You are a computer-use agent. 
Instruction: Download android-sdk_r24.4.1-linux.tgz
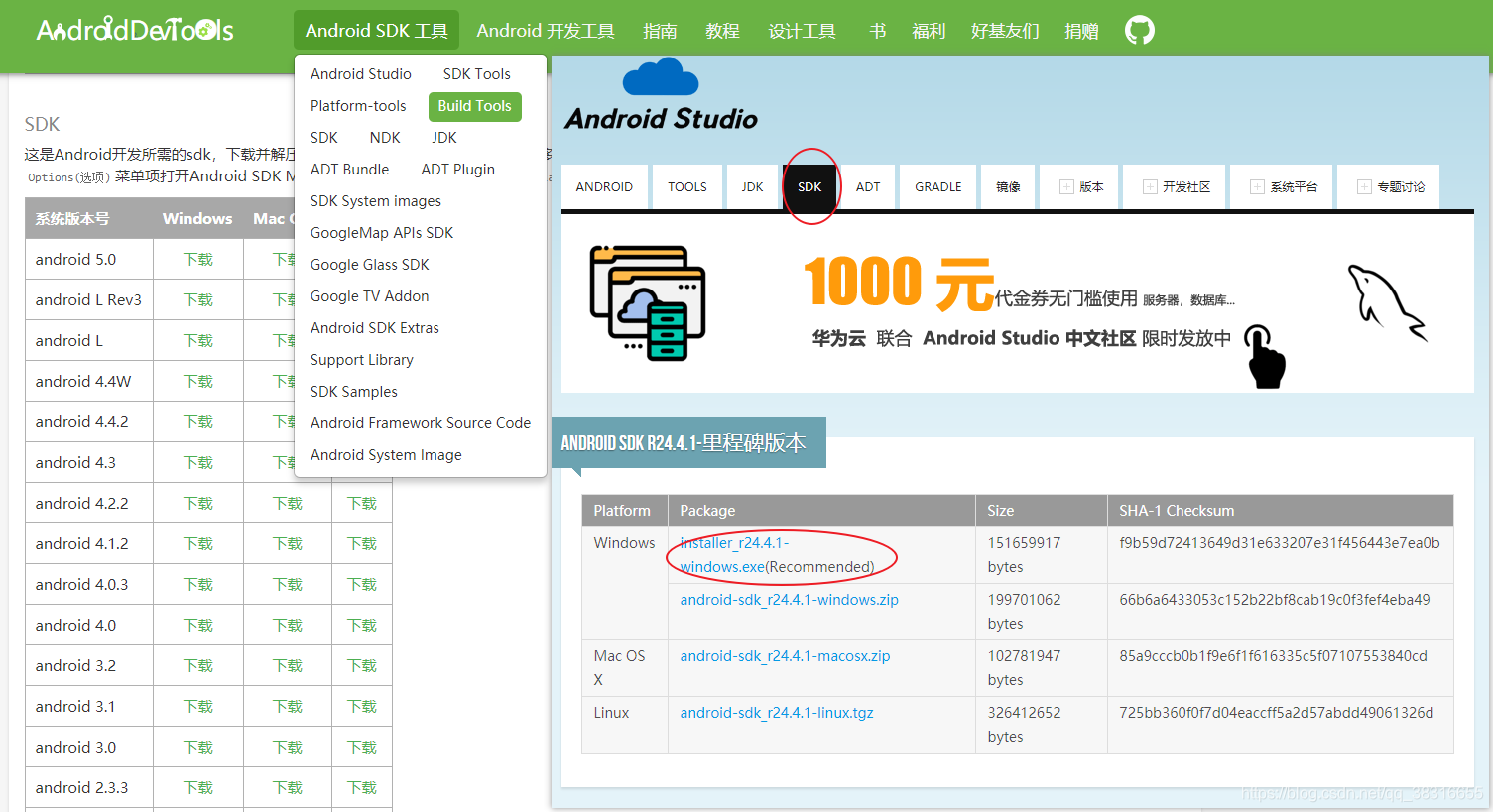(x=777, y=713)
